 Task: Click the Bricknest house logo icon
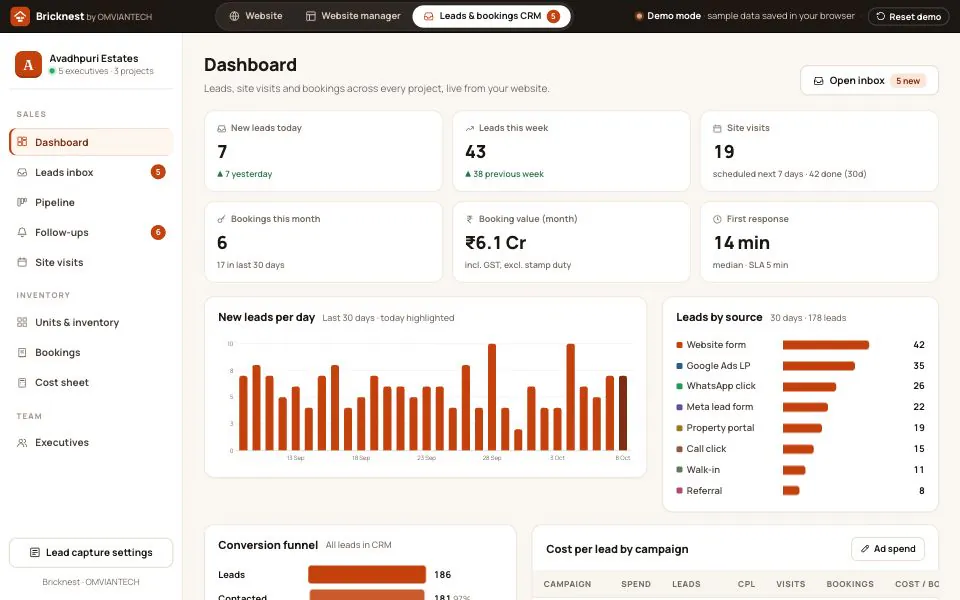pos(20,17)
